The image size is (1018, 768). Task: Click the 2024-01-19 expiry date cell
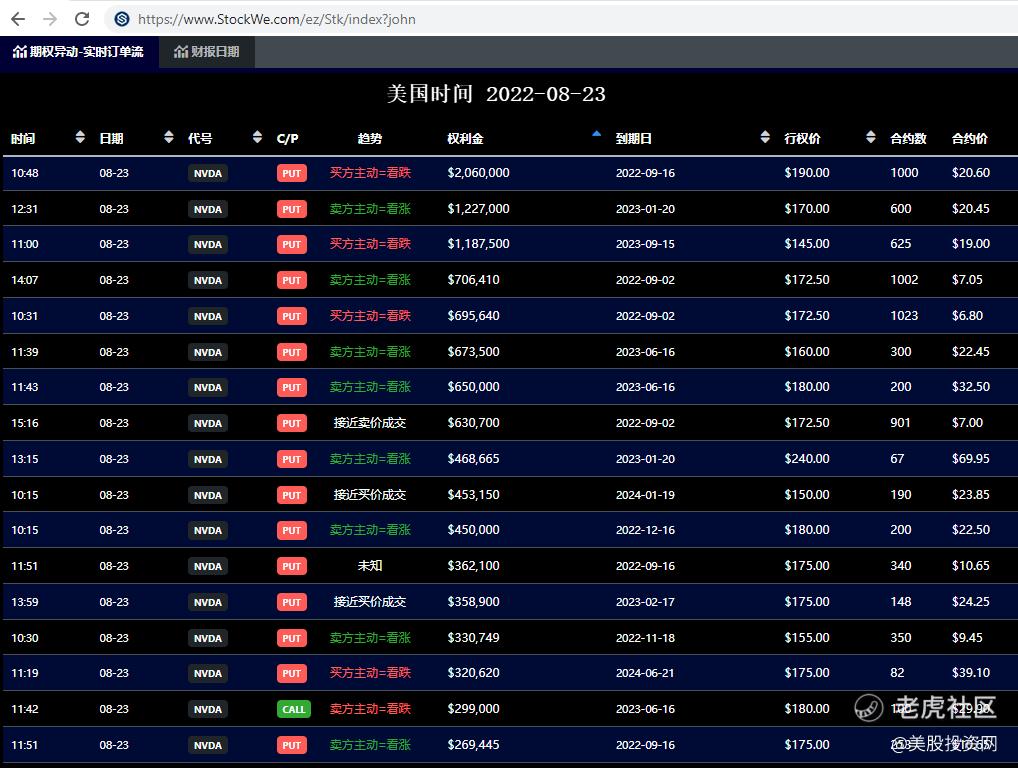645,495
